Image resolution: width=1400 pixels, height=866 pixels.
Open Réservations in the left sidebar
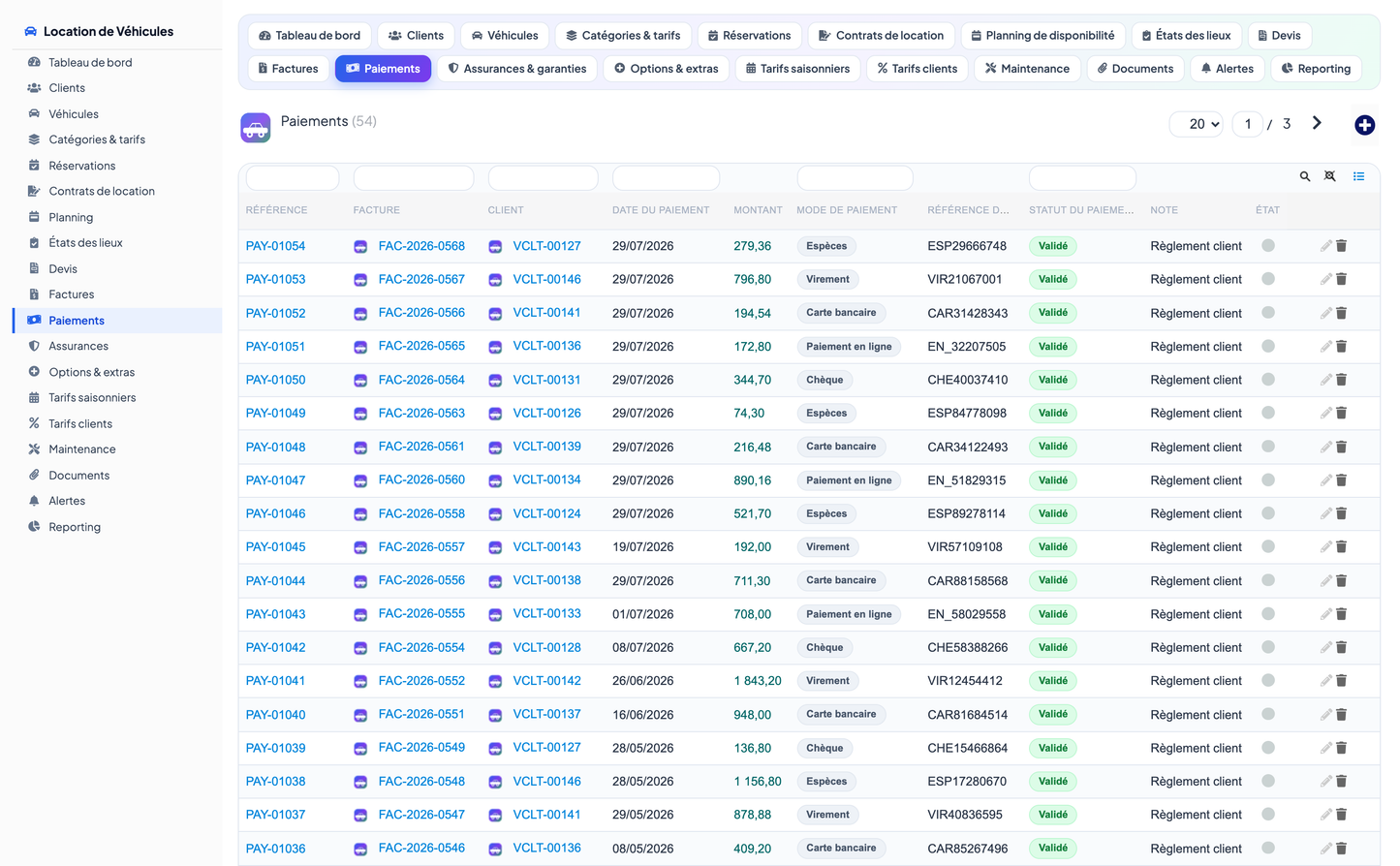pos(82,166)
